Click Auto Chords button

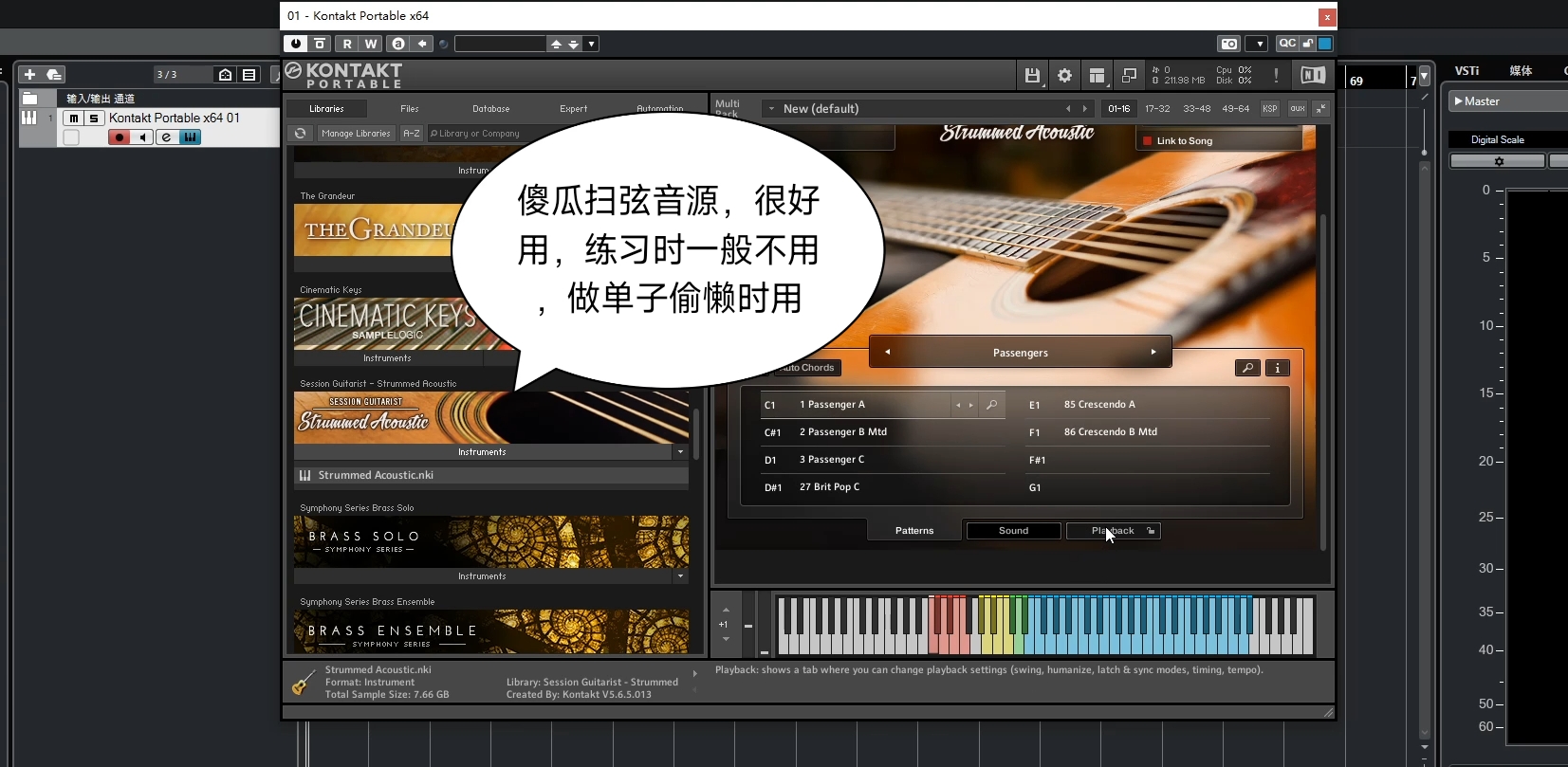(808, 368)
